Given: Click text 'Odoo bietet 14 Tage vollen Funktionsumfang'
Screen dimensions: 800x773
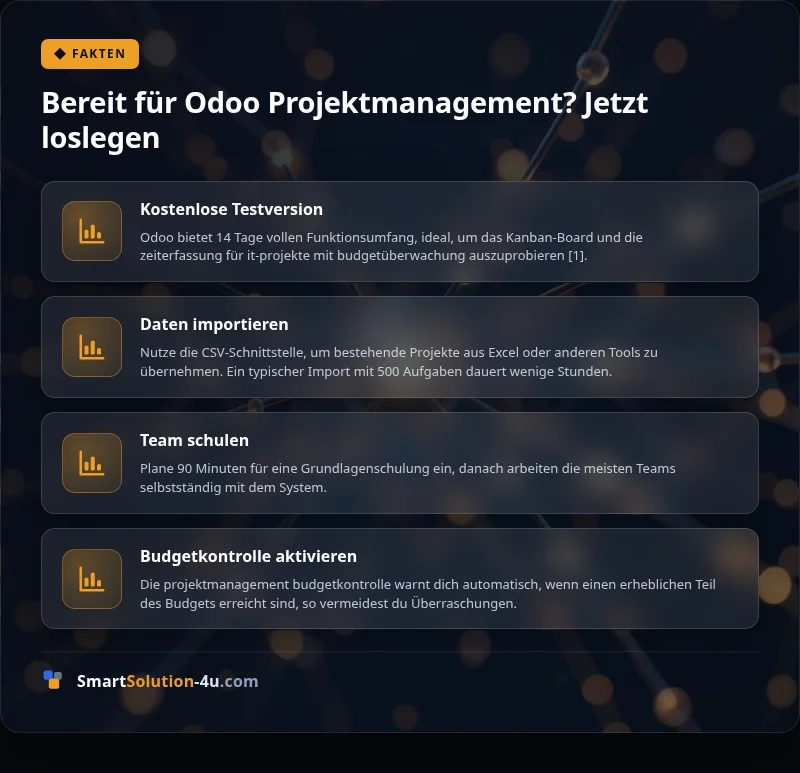Looking at the screenshot, I should click(279, 238).
